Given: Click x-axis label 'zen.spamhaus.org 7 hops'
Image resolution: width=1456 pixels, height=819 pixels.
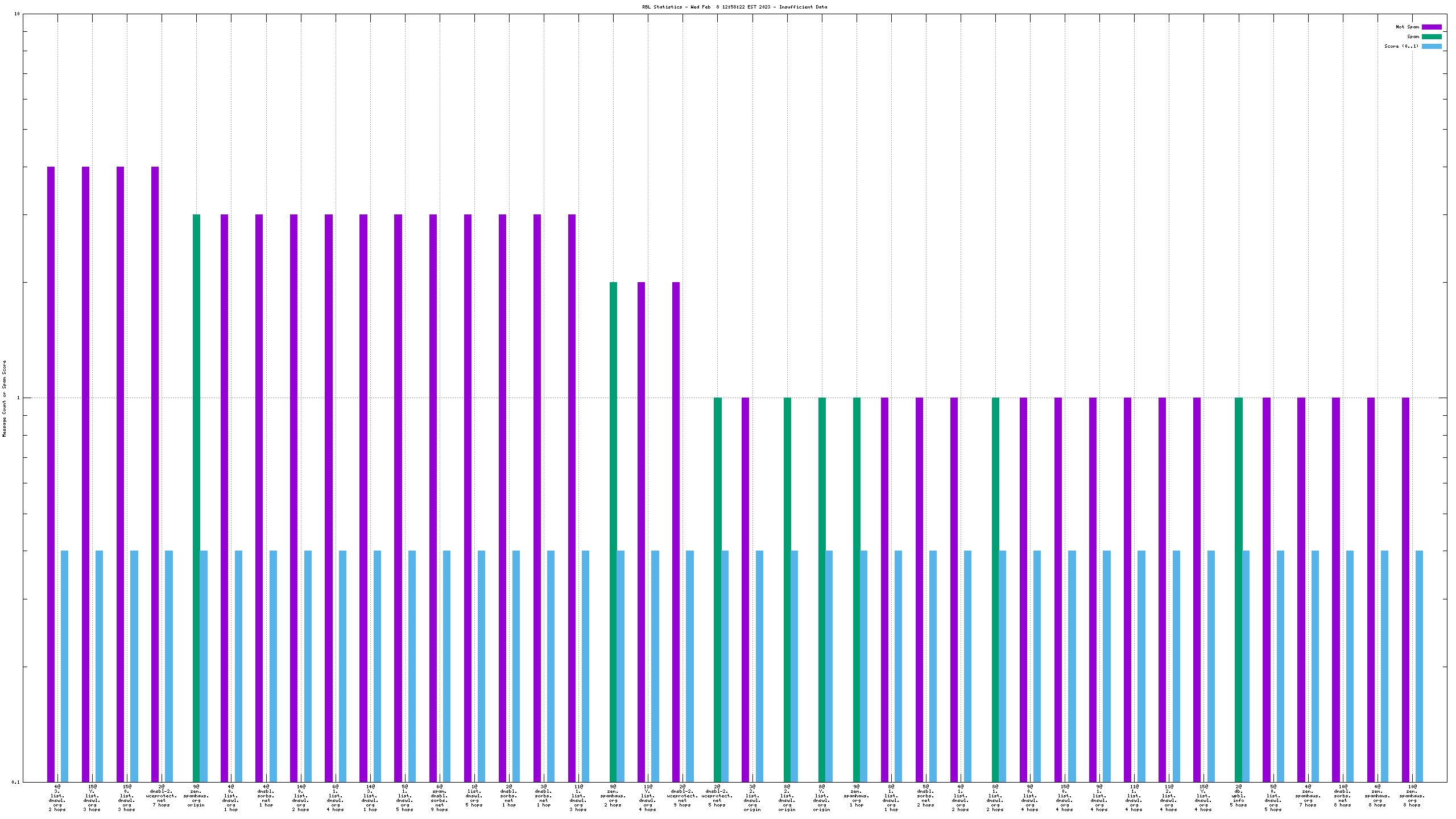Looking at the screenshot, I should pos(1308,796).
